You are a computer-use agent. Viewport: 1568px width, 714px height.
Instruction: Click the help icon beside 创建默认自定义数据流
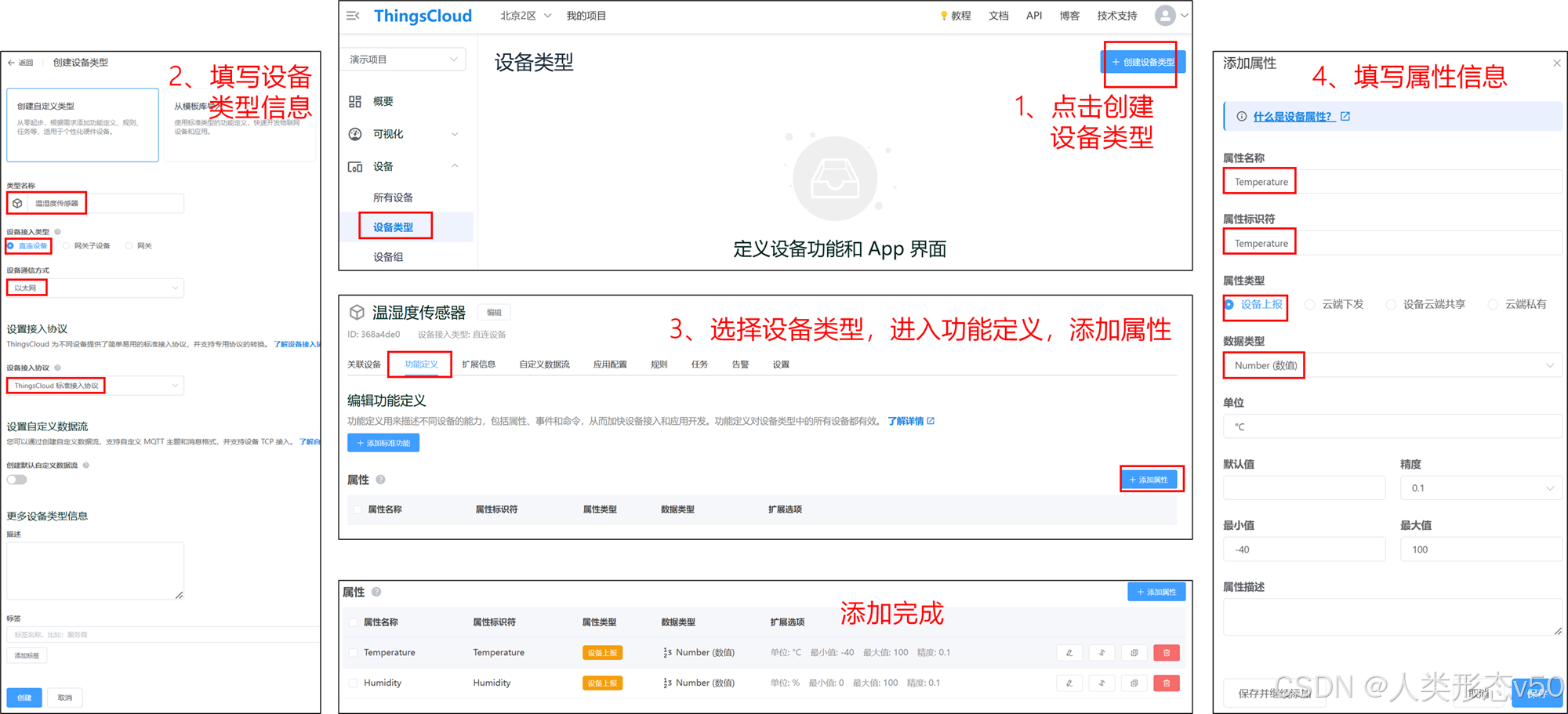[86, 466]
